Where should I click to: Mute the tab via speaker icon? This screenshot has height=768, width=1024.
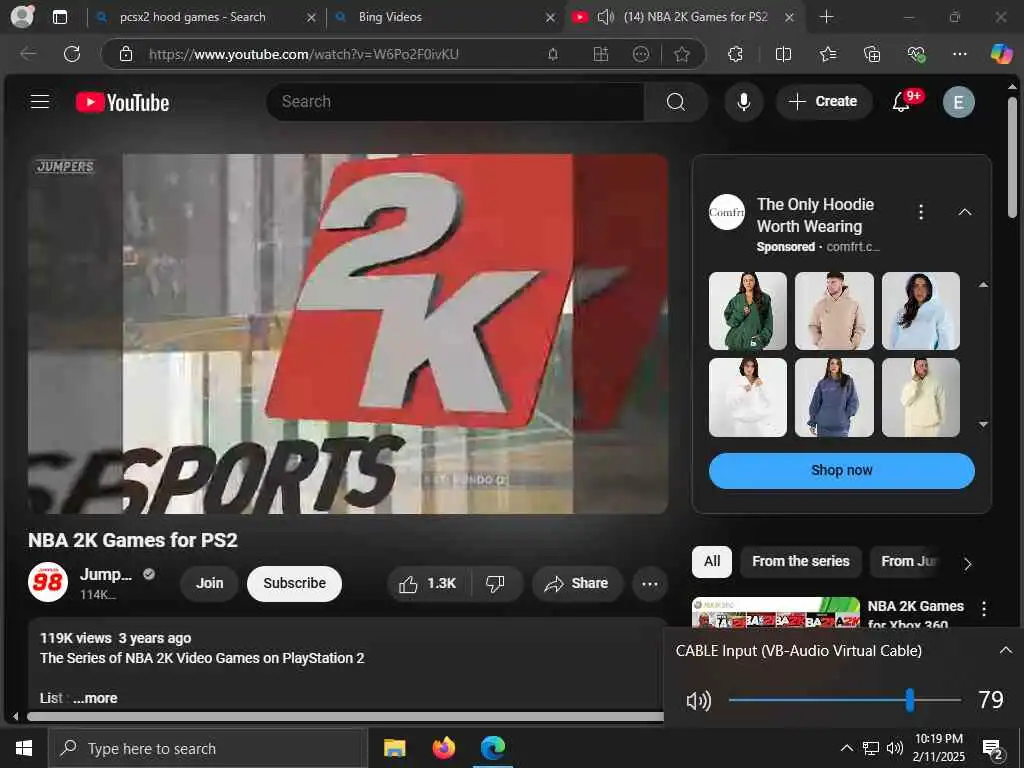[605, 17]
